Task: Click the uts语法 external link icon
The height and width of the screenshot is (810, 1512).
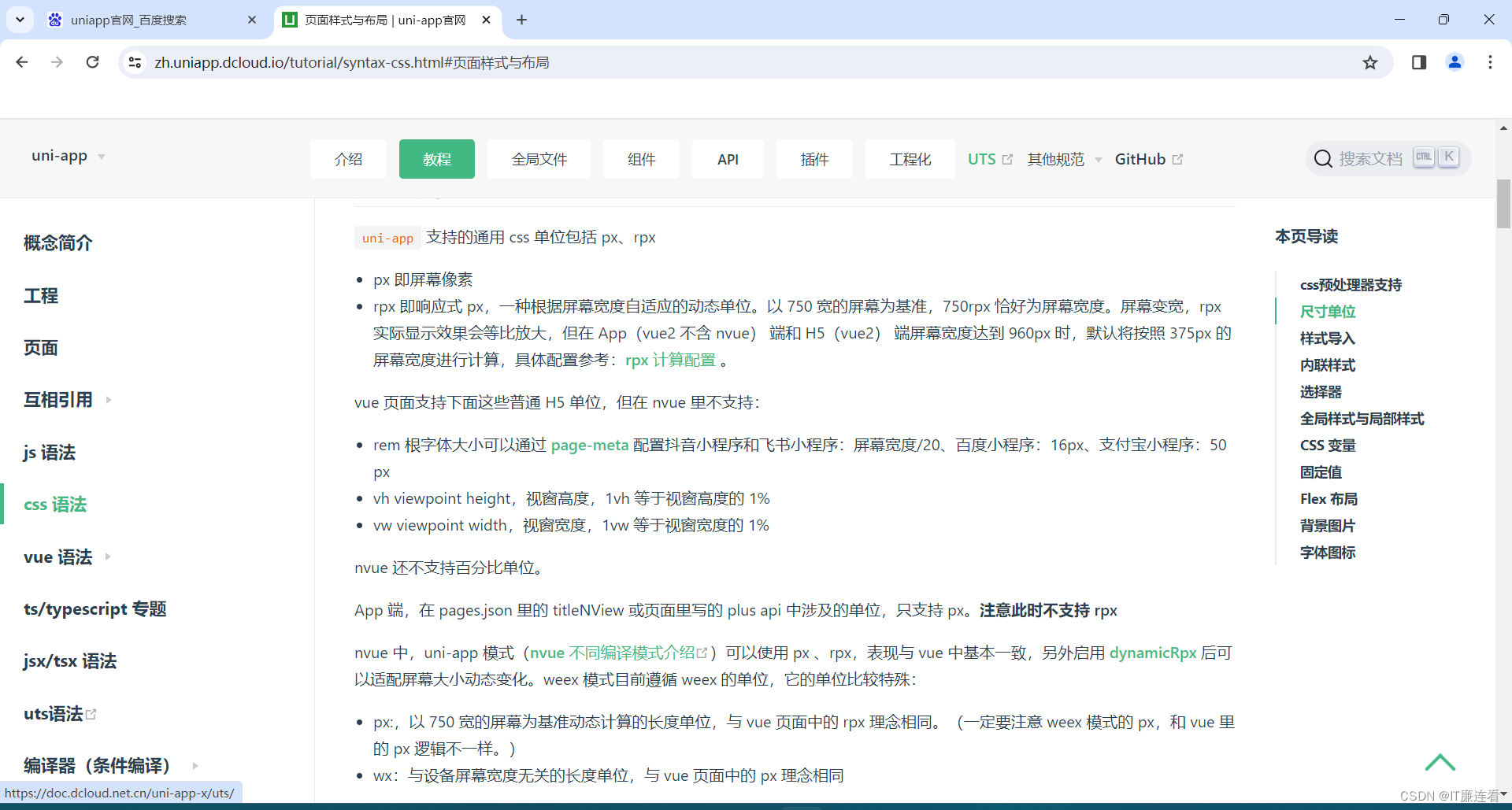Action: 91,714
